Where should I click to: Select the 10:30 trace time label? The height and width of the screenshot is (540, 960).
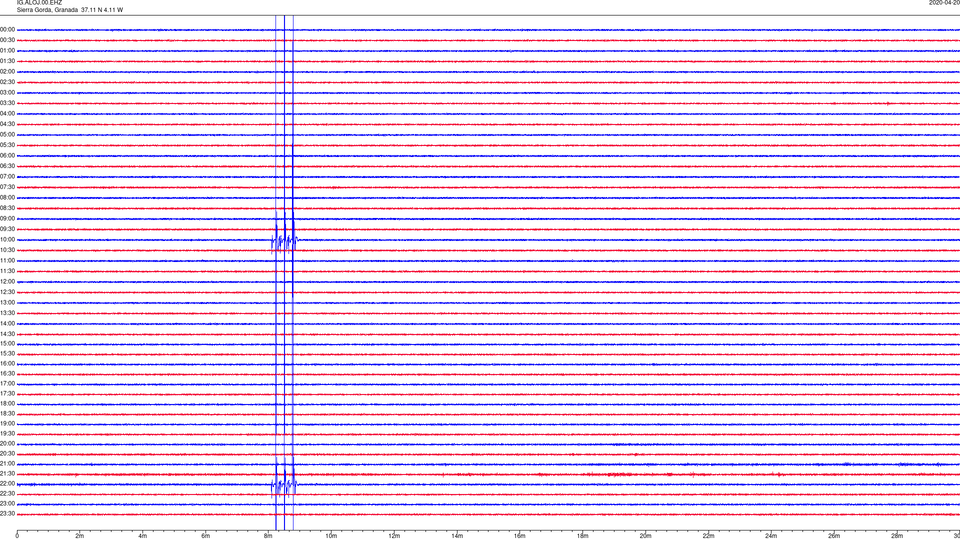coord(7,250)
